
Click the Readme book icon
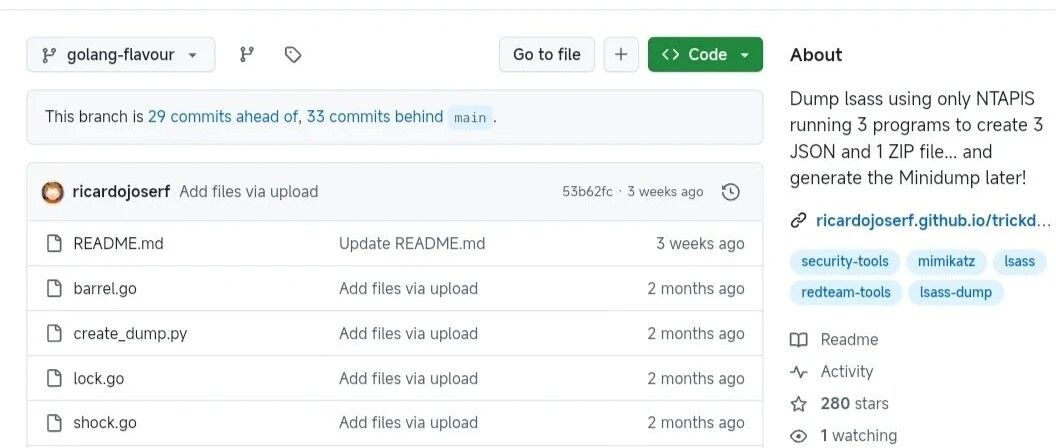(799, 340)
